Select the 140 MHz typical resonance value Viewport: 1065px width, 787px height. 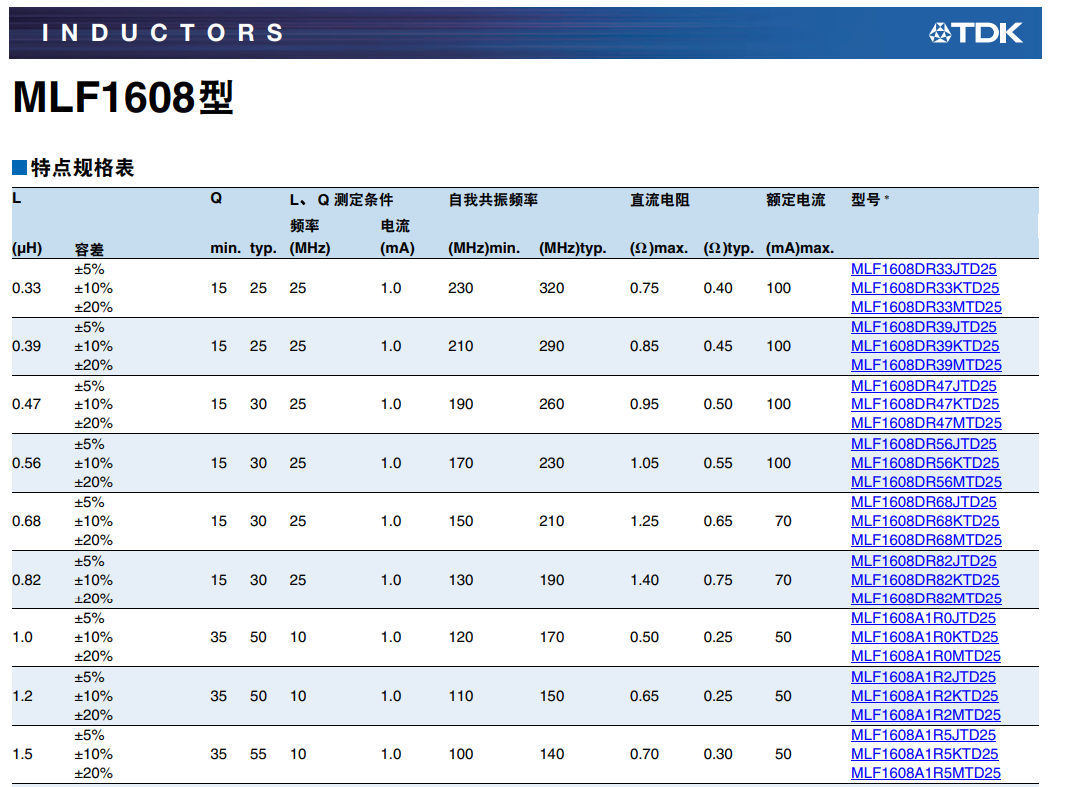click(552, 754)
